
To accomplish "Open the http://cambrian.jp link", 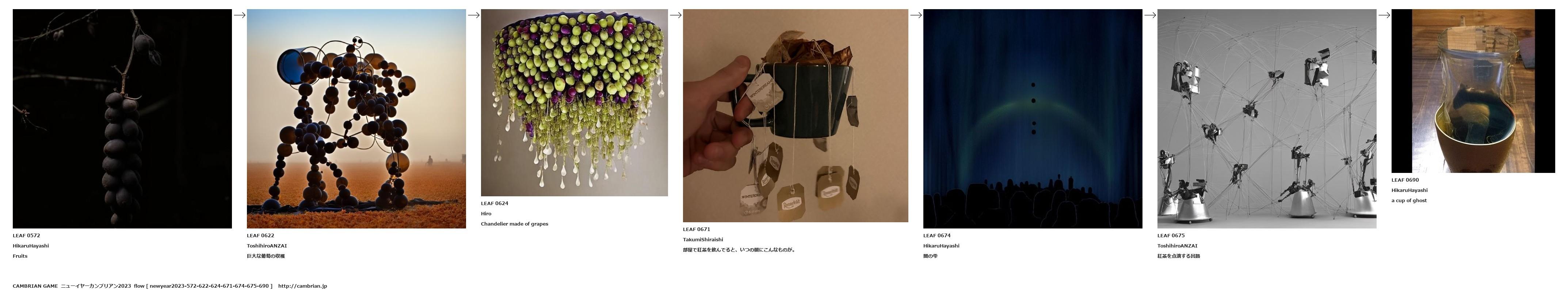I will (x=302, y=286).
